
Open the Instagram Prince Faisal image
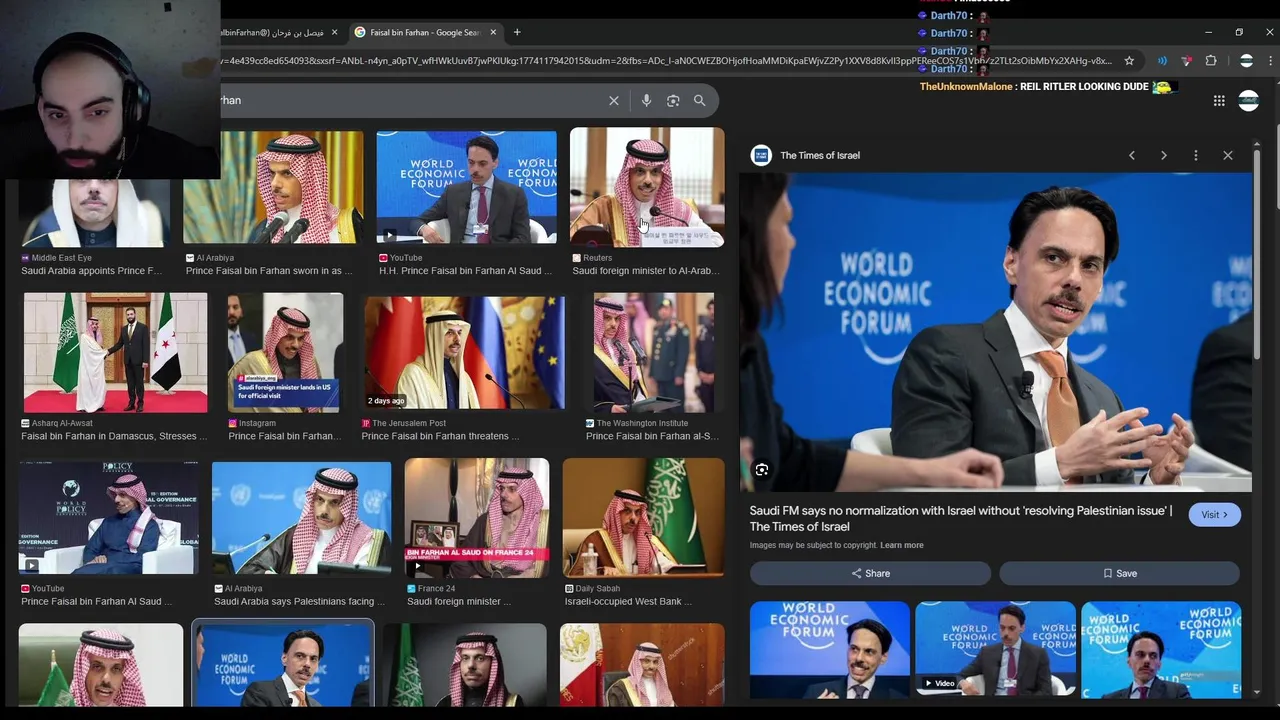[285, 352]
